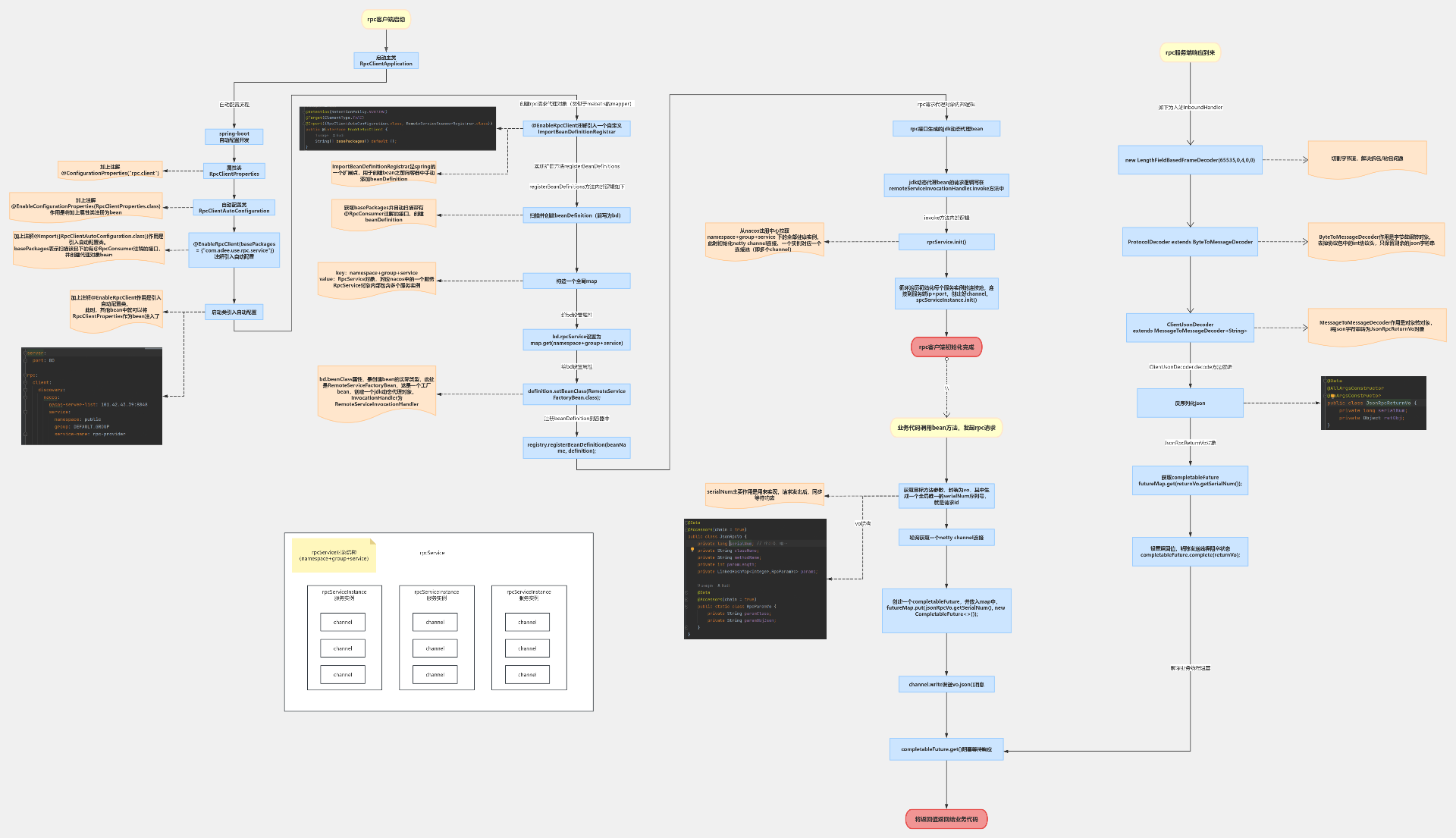The height and width of the screenshot is (838, 1456).
Task: Select the LengthFieldBasedFrameDecoder node
Action: [1190, 160]
